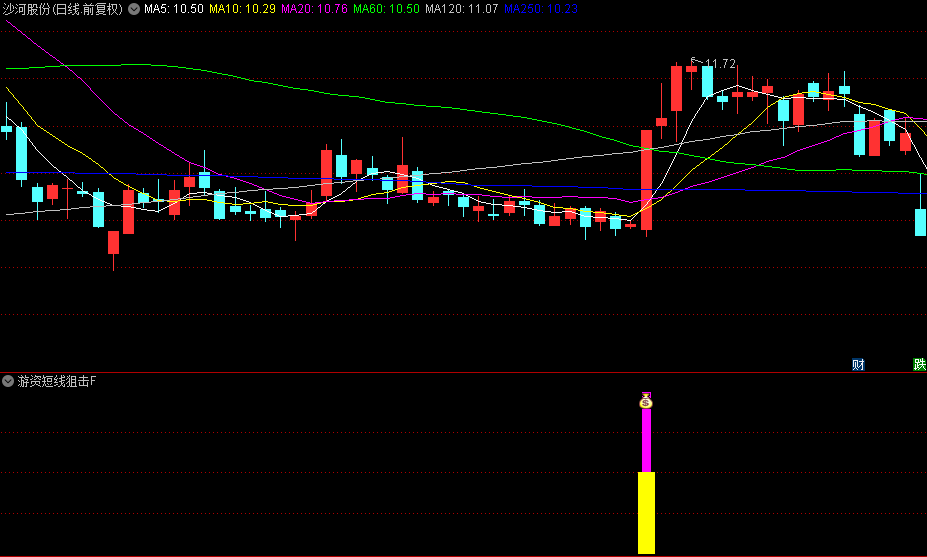
Task: Click the green 跌 marker icon
Action: pyautogui.click(x=919, y=364)
